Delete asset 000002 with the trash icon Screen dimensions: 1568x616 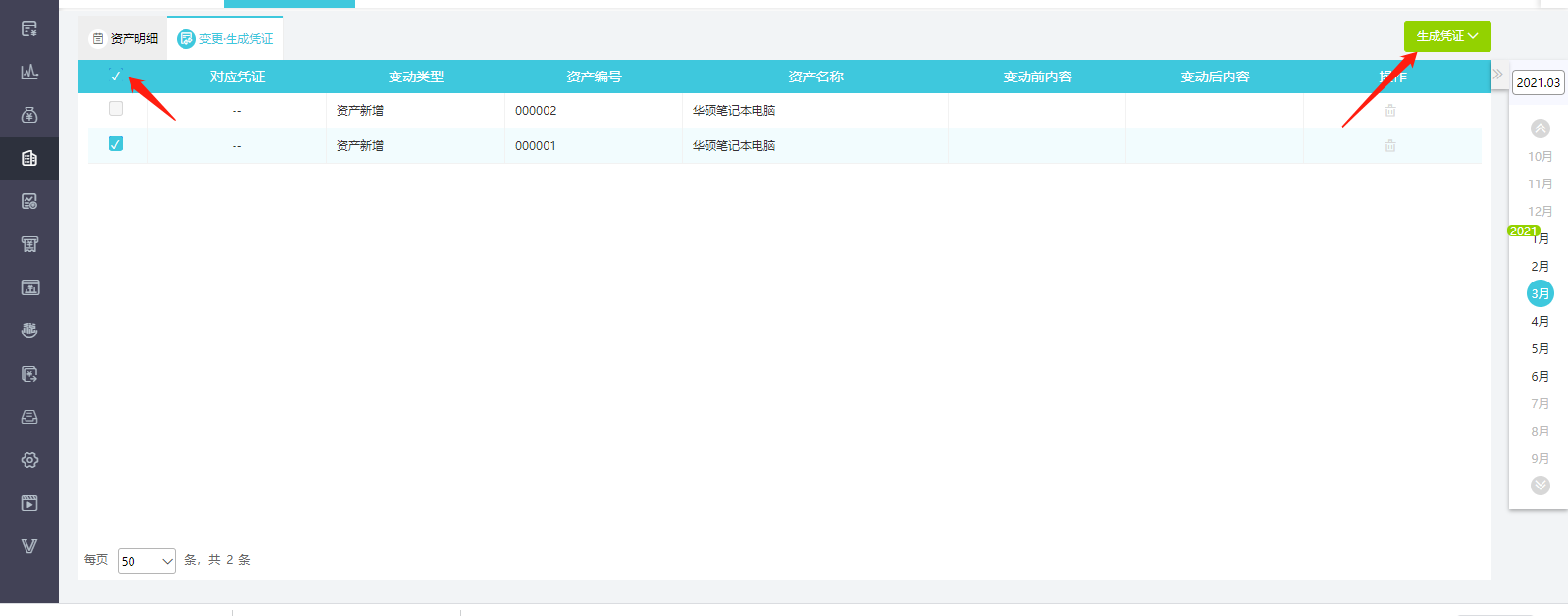[1390, 111]
